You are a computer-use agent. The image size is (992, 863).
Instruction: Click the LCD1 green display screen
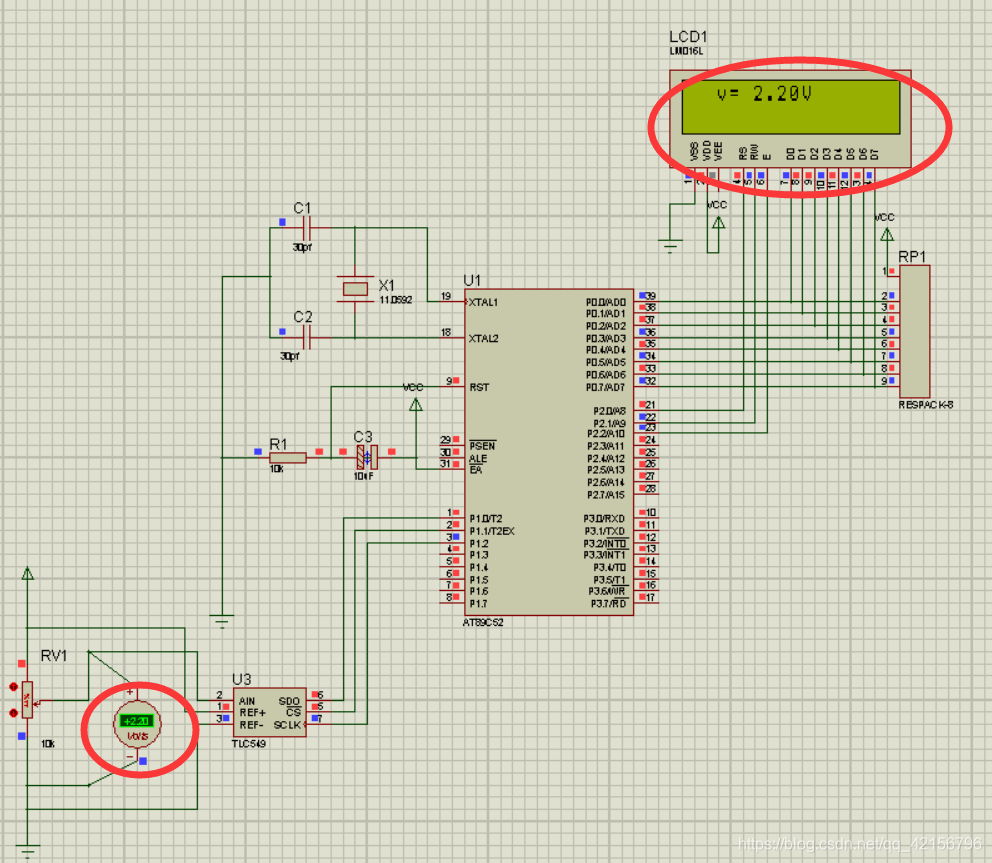point(790,106)
